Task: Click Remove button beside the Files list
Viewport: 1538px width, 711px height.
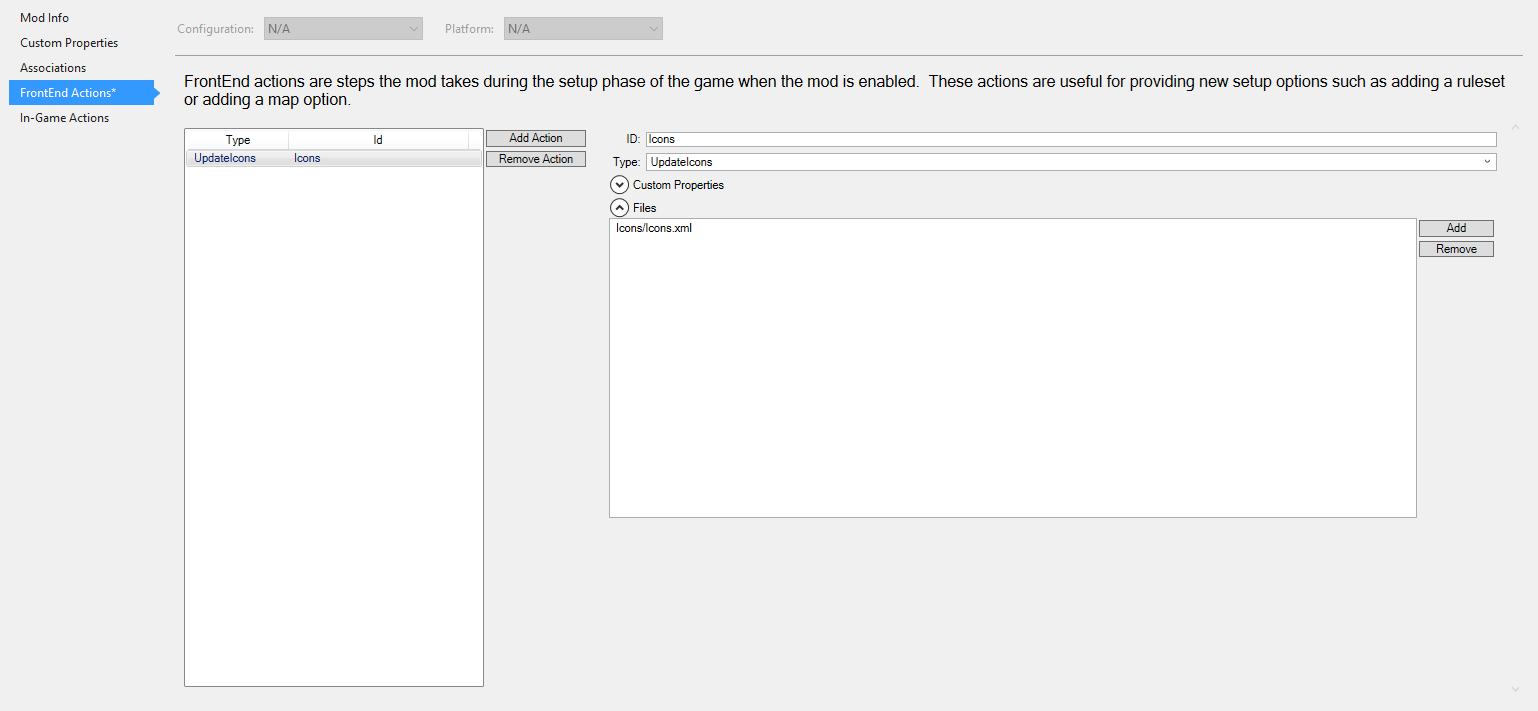Action: 1456,249
